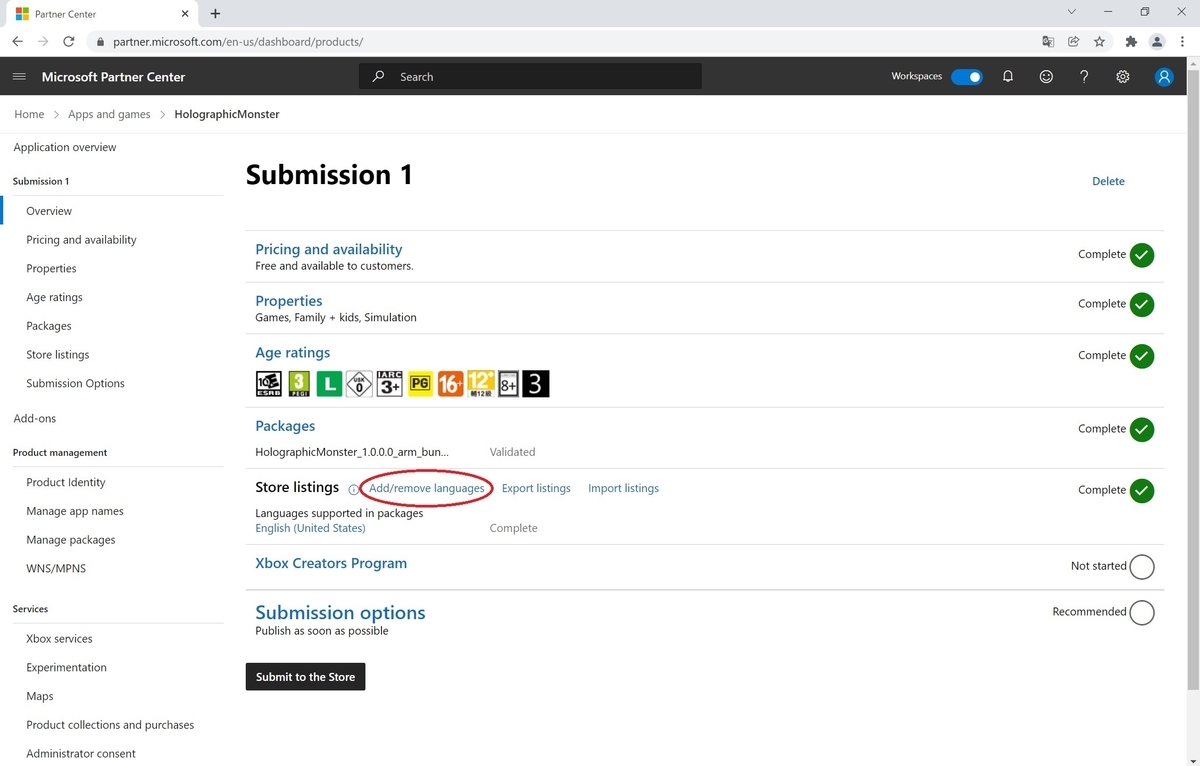Viewport: 1200px width, 766px height.
Task: Click the Import listings link
Action: (623, 489)
